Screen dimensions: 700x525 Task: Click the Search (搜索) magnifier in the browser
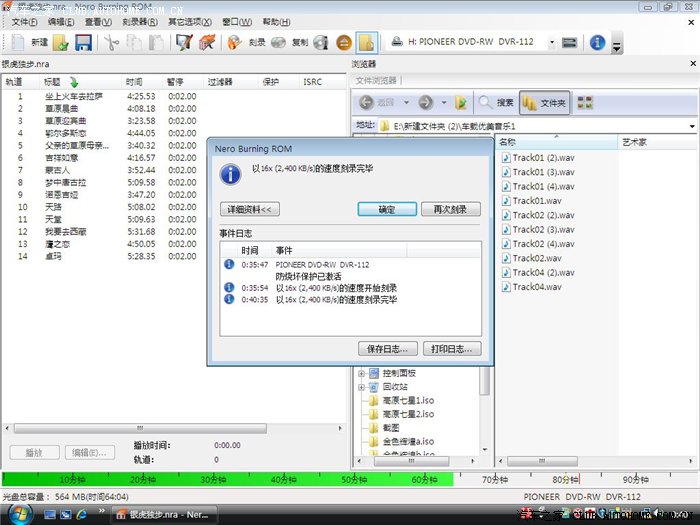pos(496,103)
